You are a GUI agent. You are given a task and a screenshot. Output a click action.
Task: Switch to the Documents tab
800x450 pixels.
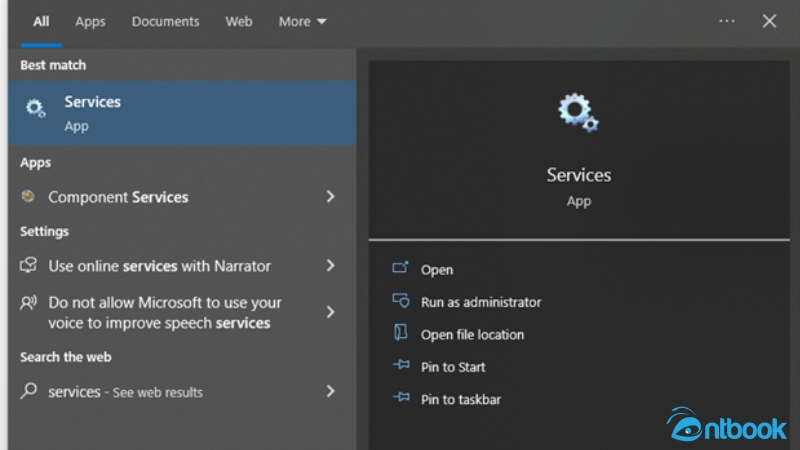[x=165, y=21]
